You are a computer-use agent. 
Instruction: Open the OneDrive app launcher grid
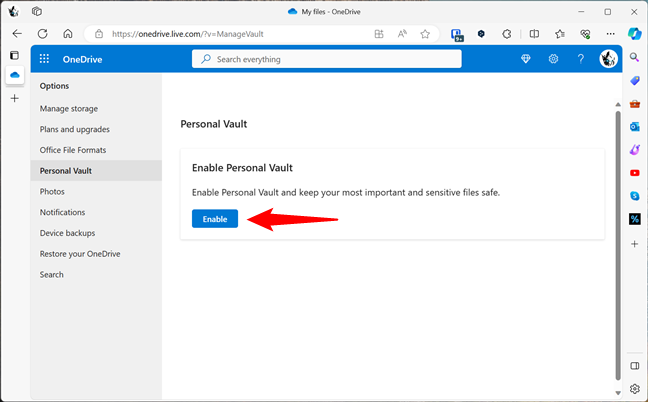[x=44, y=59]
